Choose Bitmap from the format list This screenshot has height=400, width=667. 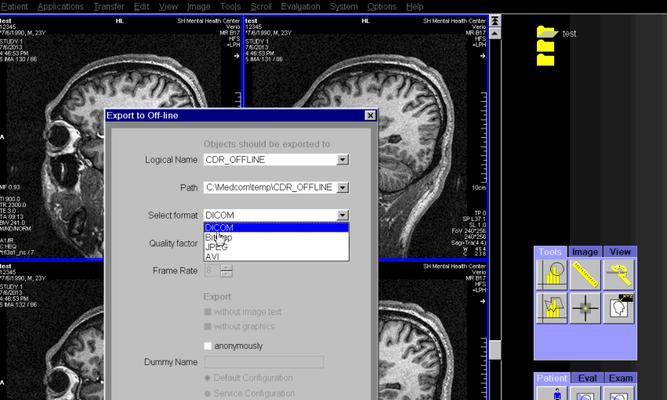pos(276,237)
